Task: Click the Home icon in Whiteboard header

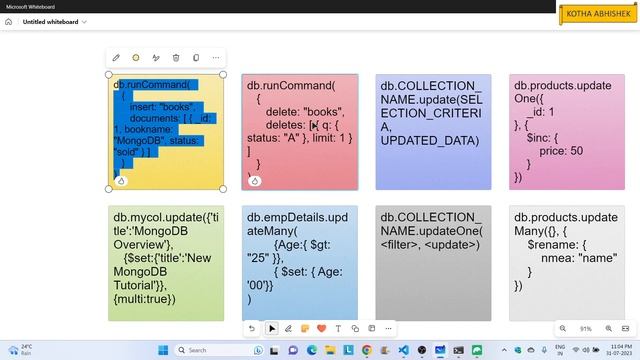Action: [9, 22]
